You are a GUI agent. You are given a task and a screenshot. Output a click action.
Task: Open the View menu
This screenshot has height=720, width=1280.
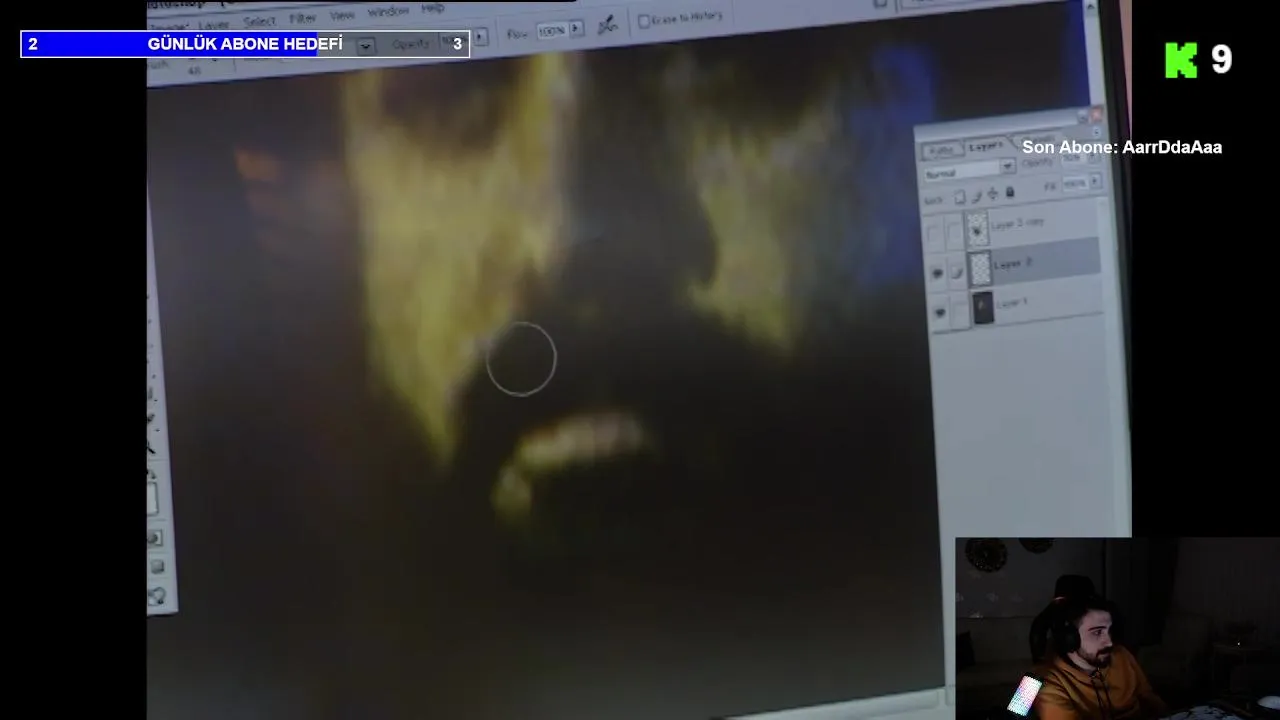(342, 16)
